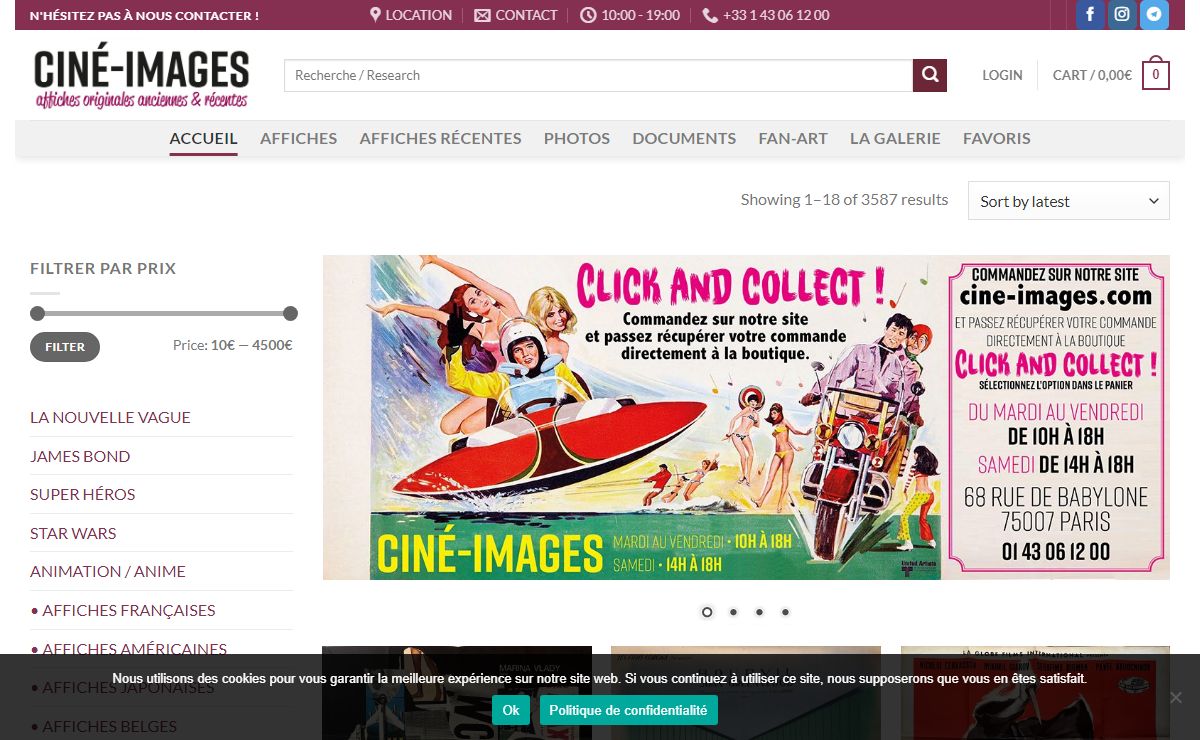Open the FAN-ART menu item

(793, 139)
